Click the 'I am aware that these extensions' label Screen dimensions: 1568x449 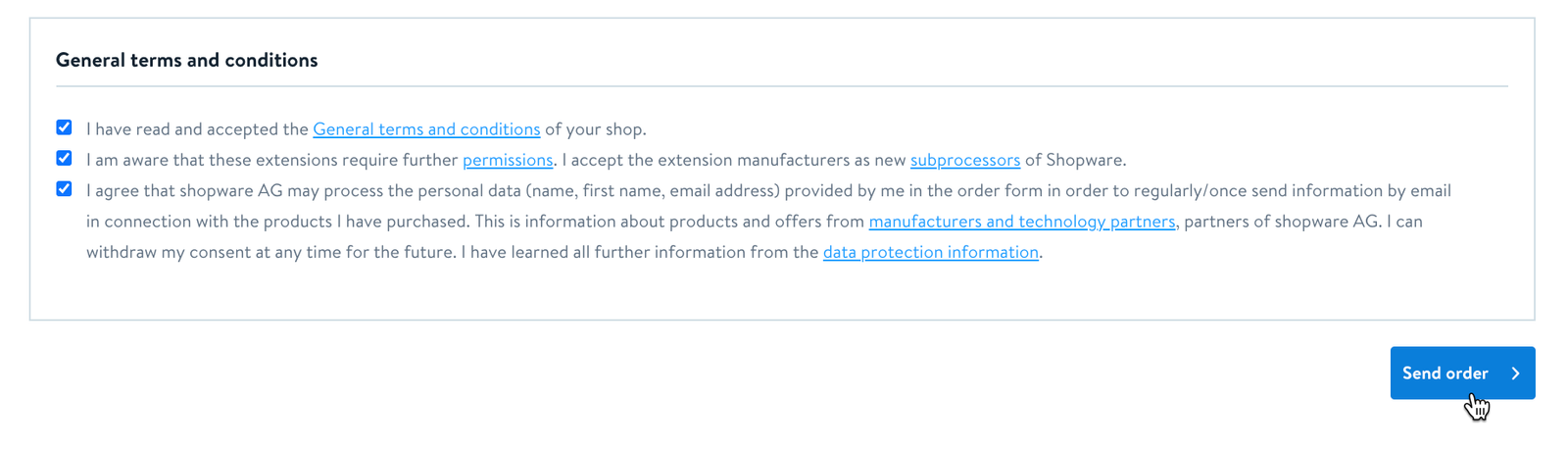click(271, 160)
